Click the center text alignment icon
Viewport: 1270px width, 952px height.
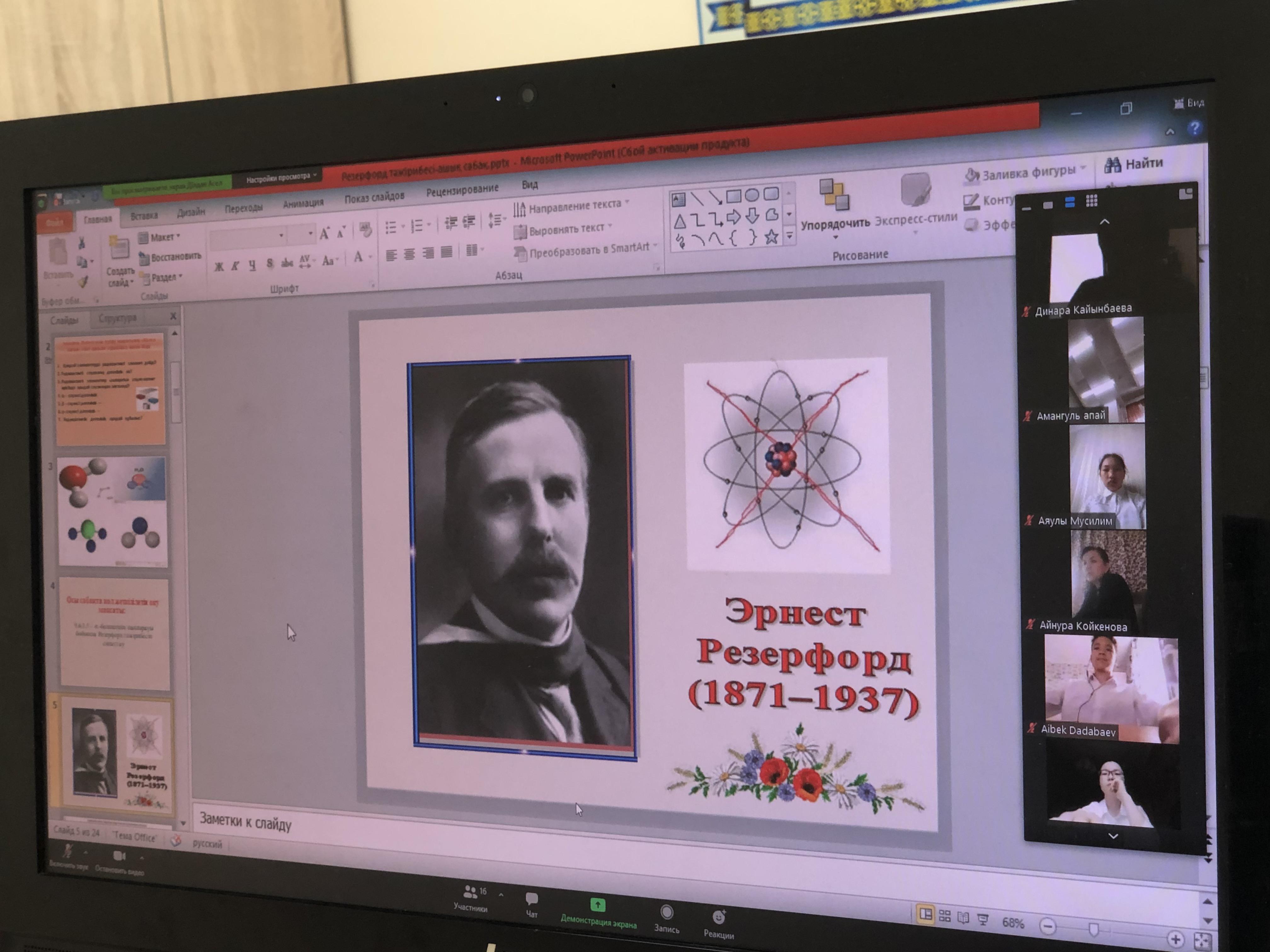pos(409,254)
